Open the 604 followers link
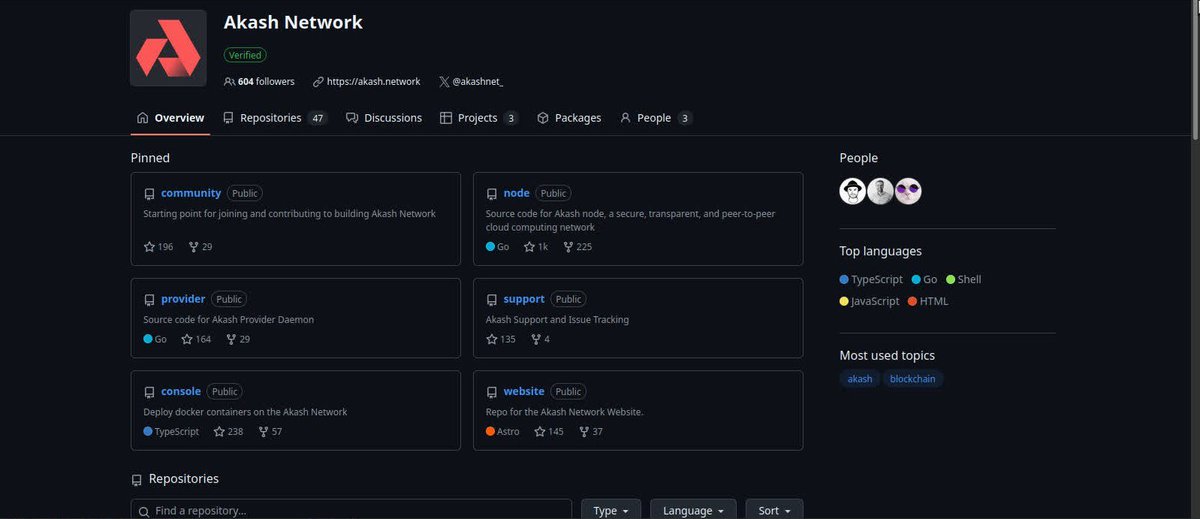 coord(259,82)
